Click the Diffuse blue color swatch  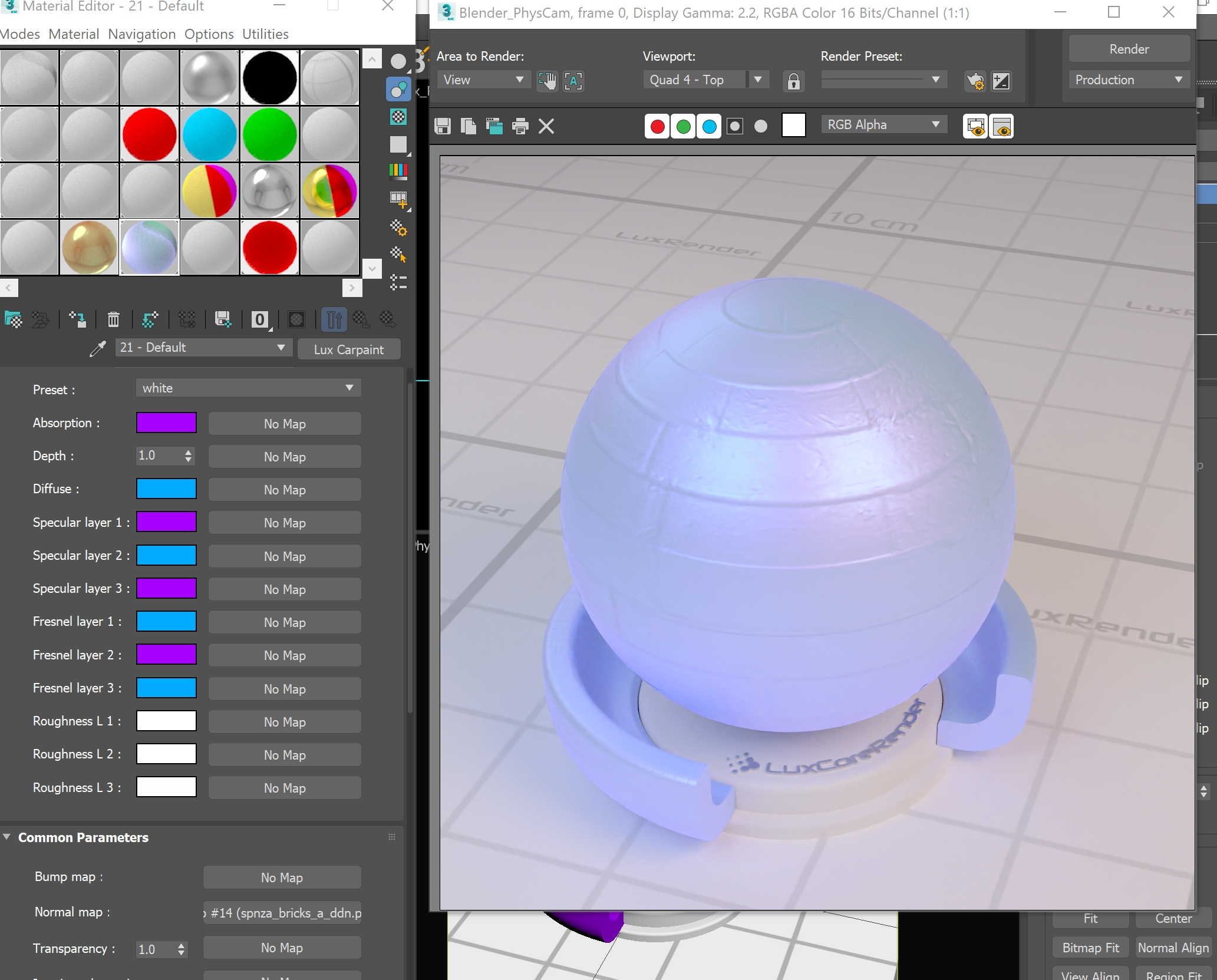166,489
